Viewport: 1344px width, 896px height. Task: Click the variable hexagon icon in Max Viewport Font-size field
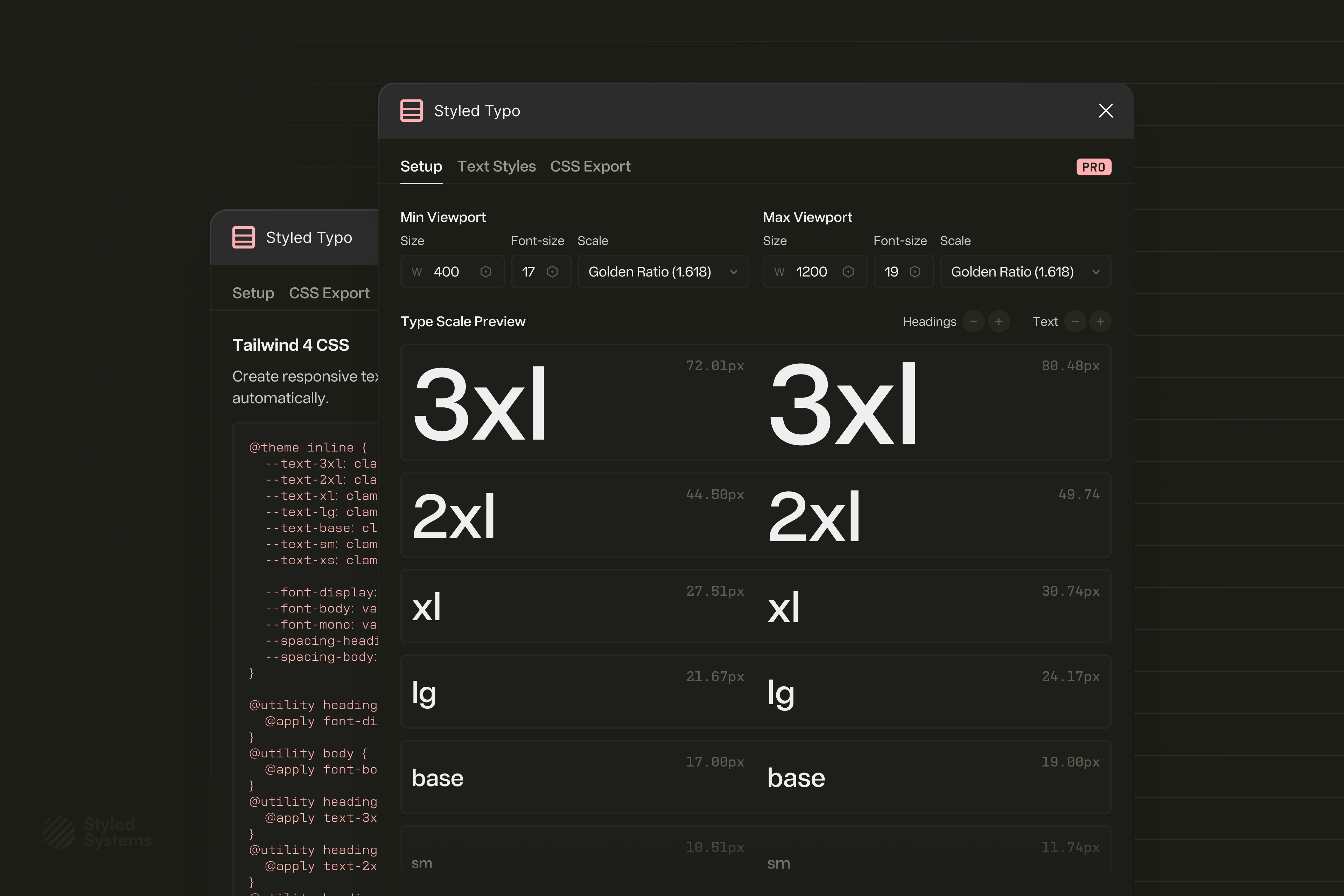[915, 272]
